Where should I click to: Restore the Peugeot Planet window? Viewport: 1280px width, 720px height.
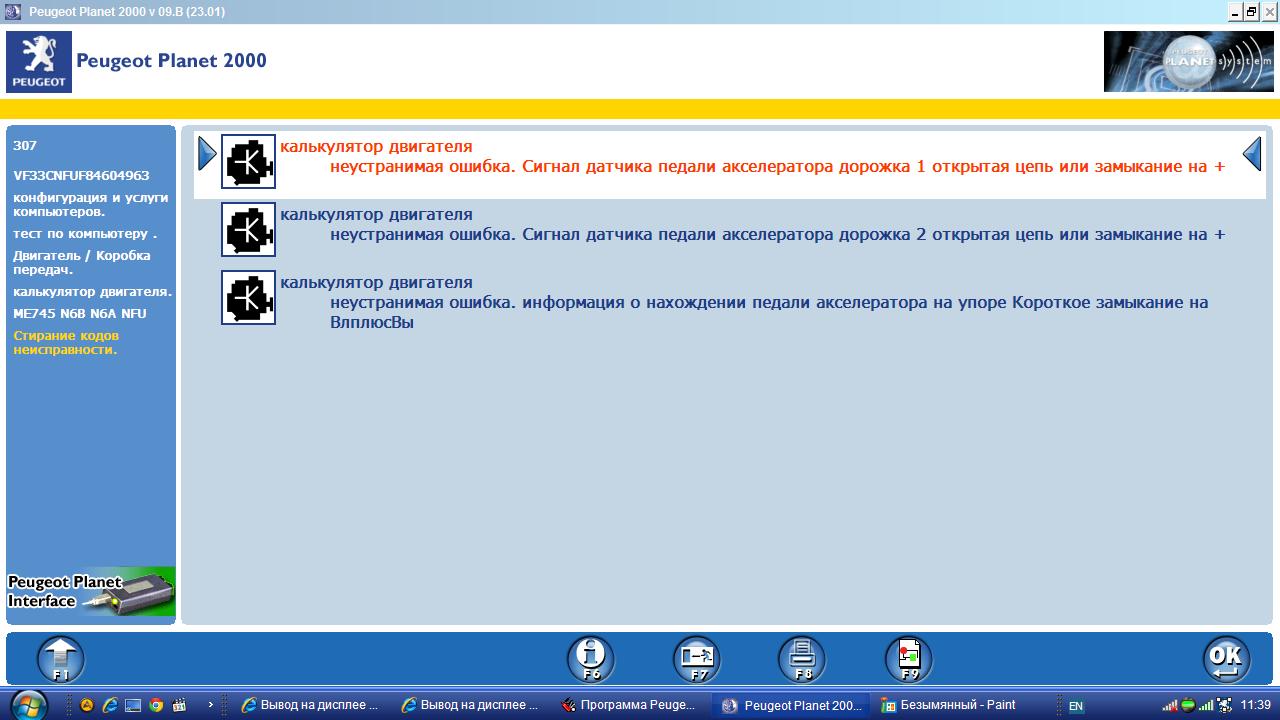coord(1251,11)
